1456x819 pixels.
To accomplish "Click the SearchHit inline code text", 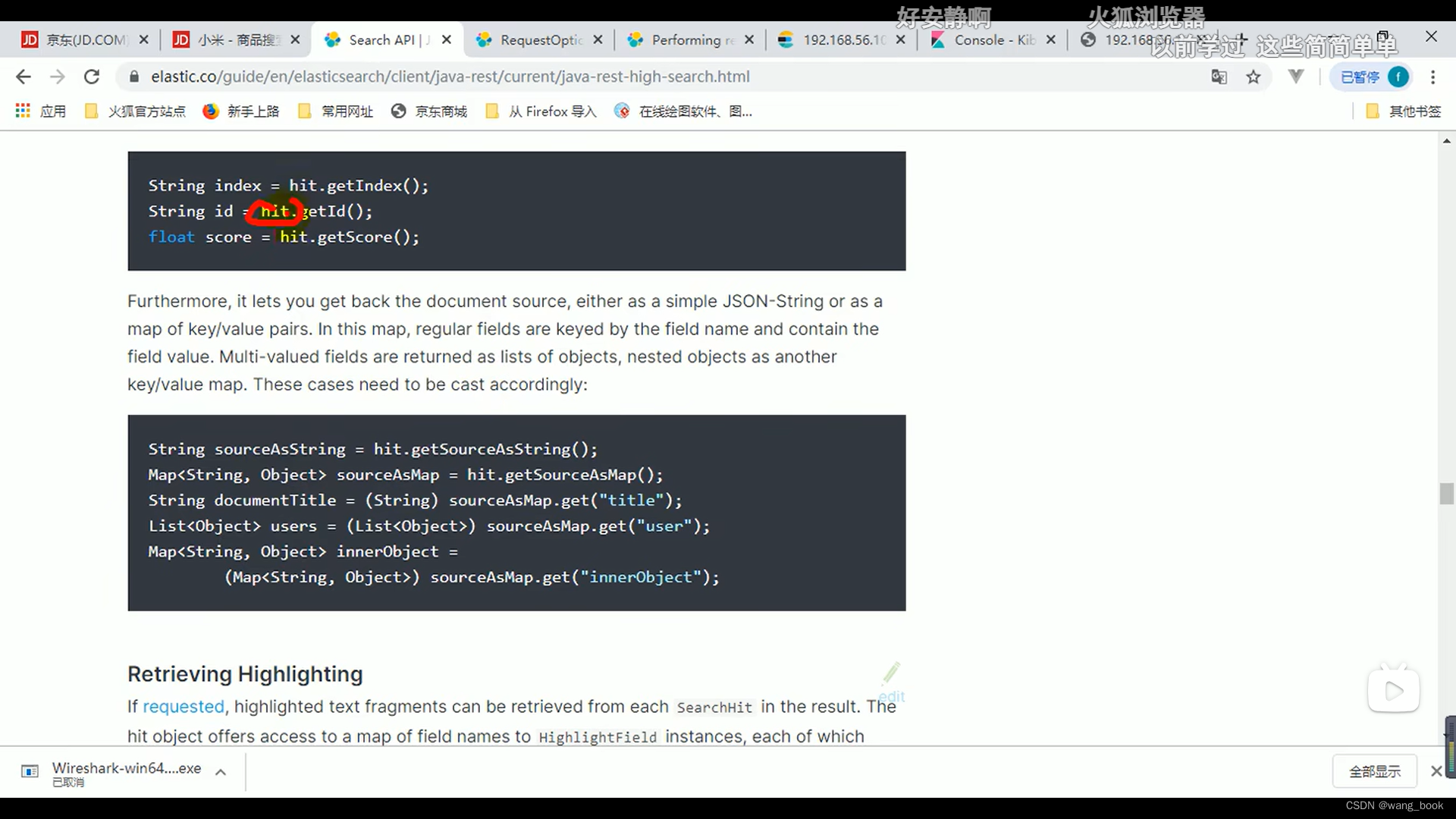I will [x=714, y=708].
